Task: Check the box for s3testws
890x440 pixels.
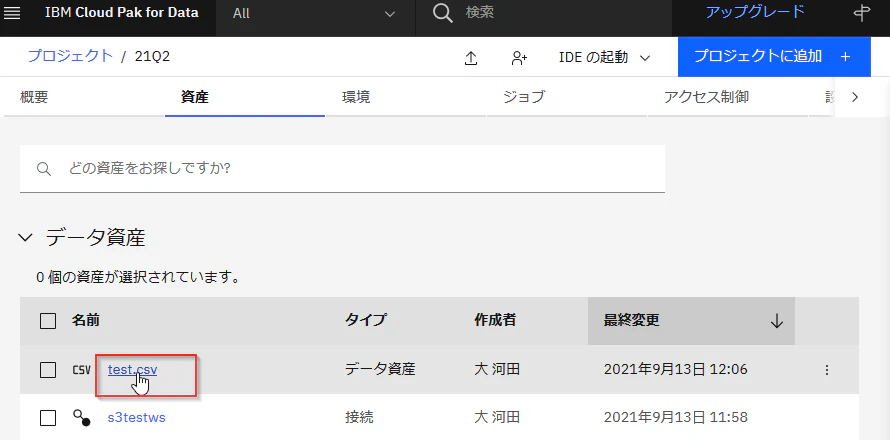Action: click(48, 418)
